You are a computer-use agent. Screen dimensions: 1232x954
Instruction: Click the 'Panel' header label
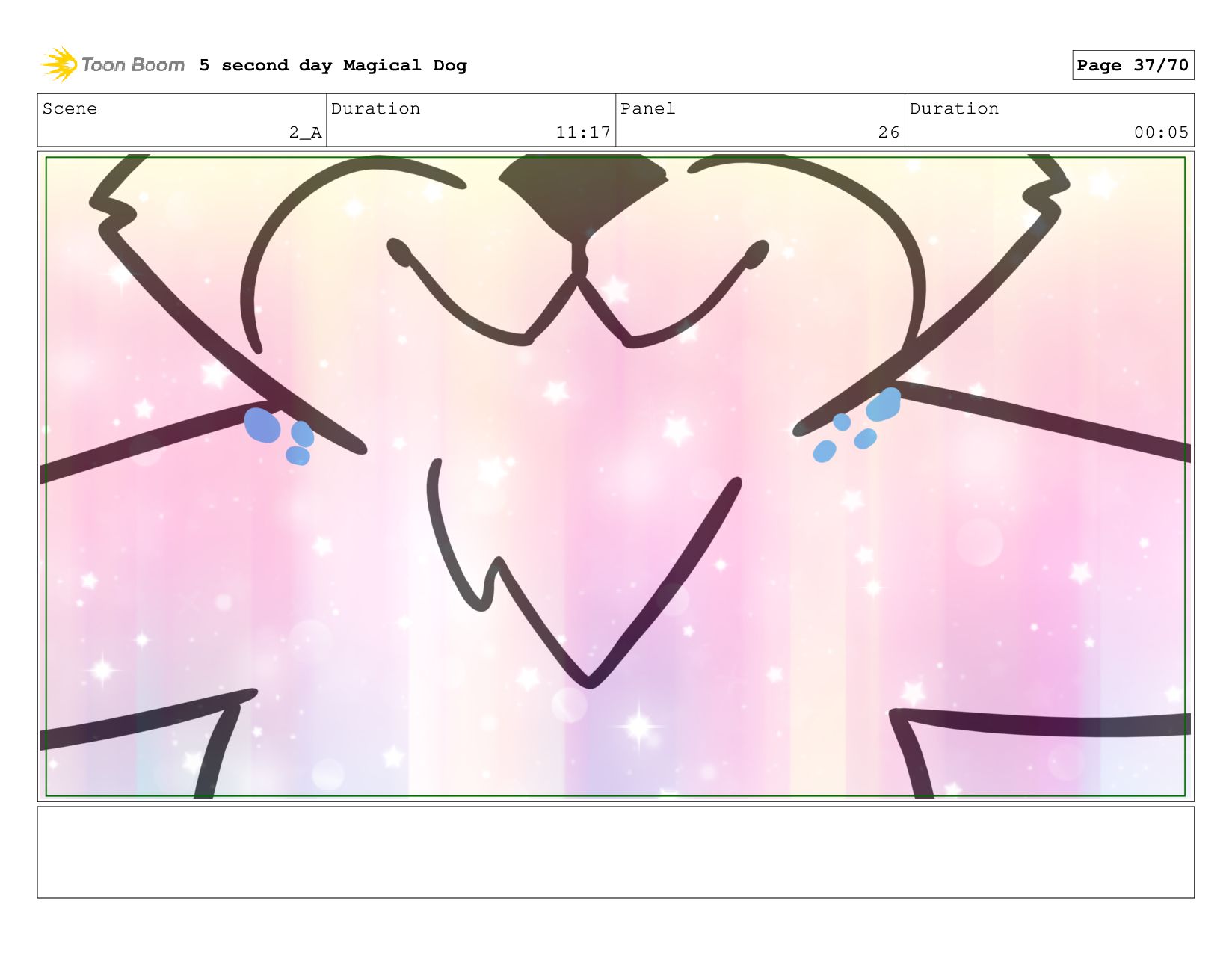pos(647,108)
